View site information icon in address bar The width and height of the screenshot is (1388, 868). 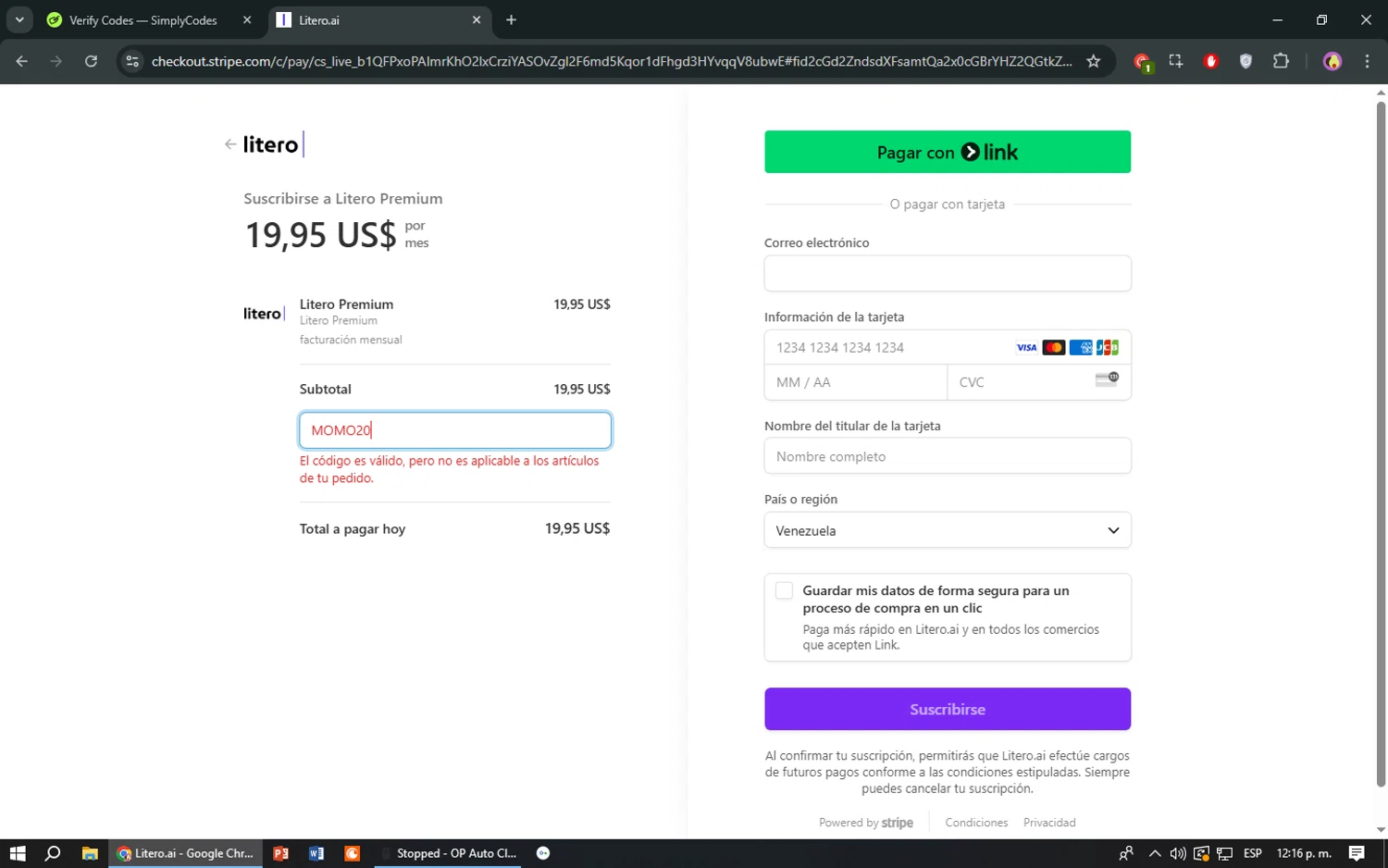coord(132,61)
